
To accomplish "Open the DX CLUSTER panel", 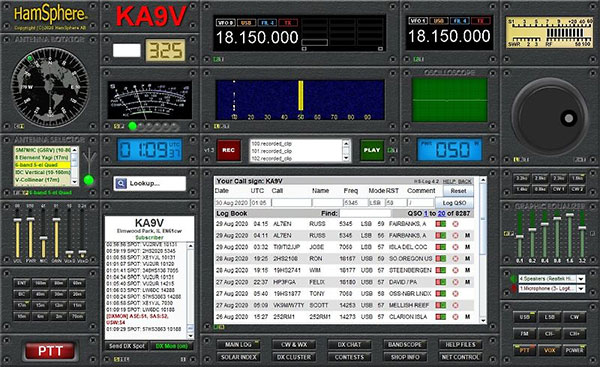I will [294, 357].
